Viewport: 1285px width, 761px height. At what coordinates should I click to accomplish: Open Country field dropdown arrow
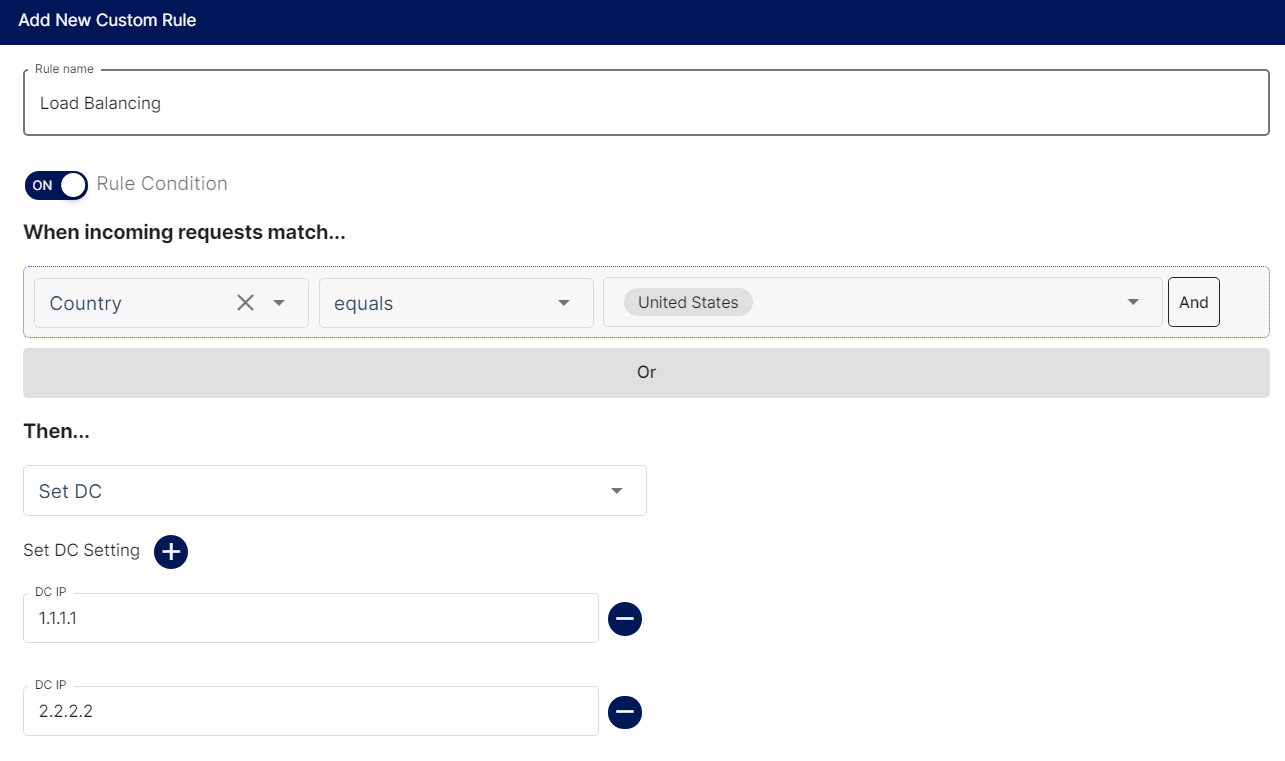279,303
